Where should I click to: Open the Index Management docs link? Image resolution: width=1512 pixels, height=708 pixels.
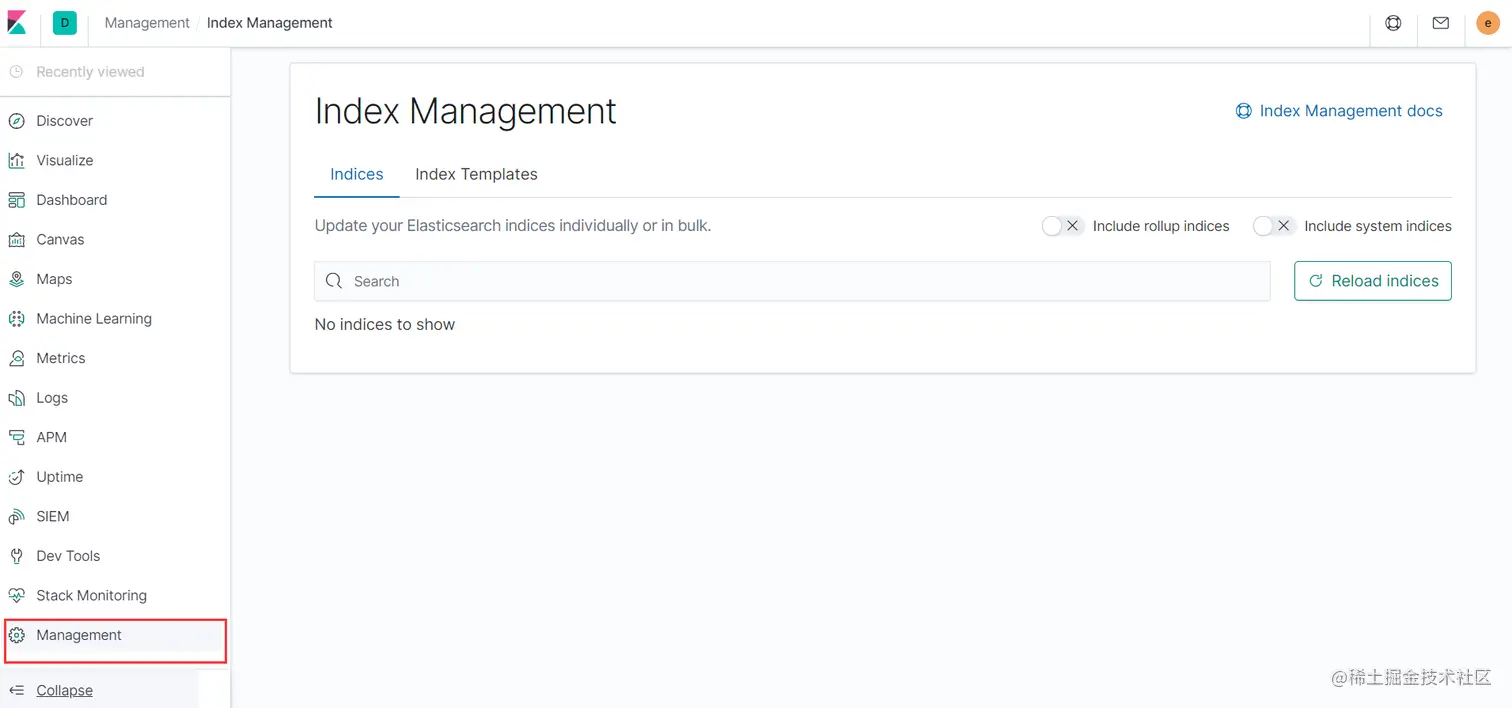coord(1339,111)
